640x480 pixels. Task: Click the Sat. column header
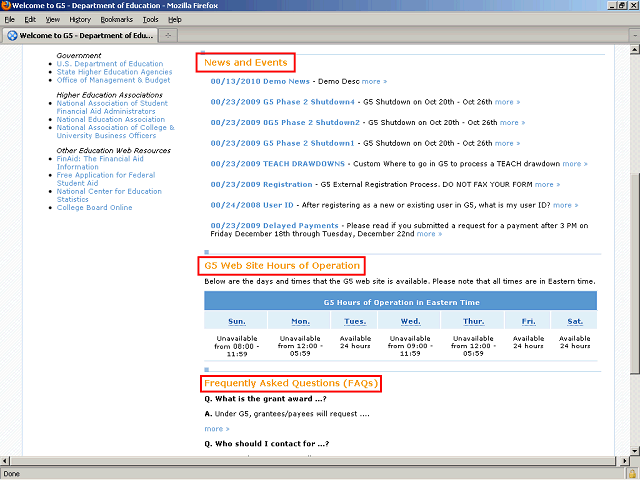click(x=575, y=321)
